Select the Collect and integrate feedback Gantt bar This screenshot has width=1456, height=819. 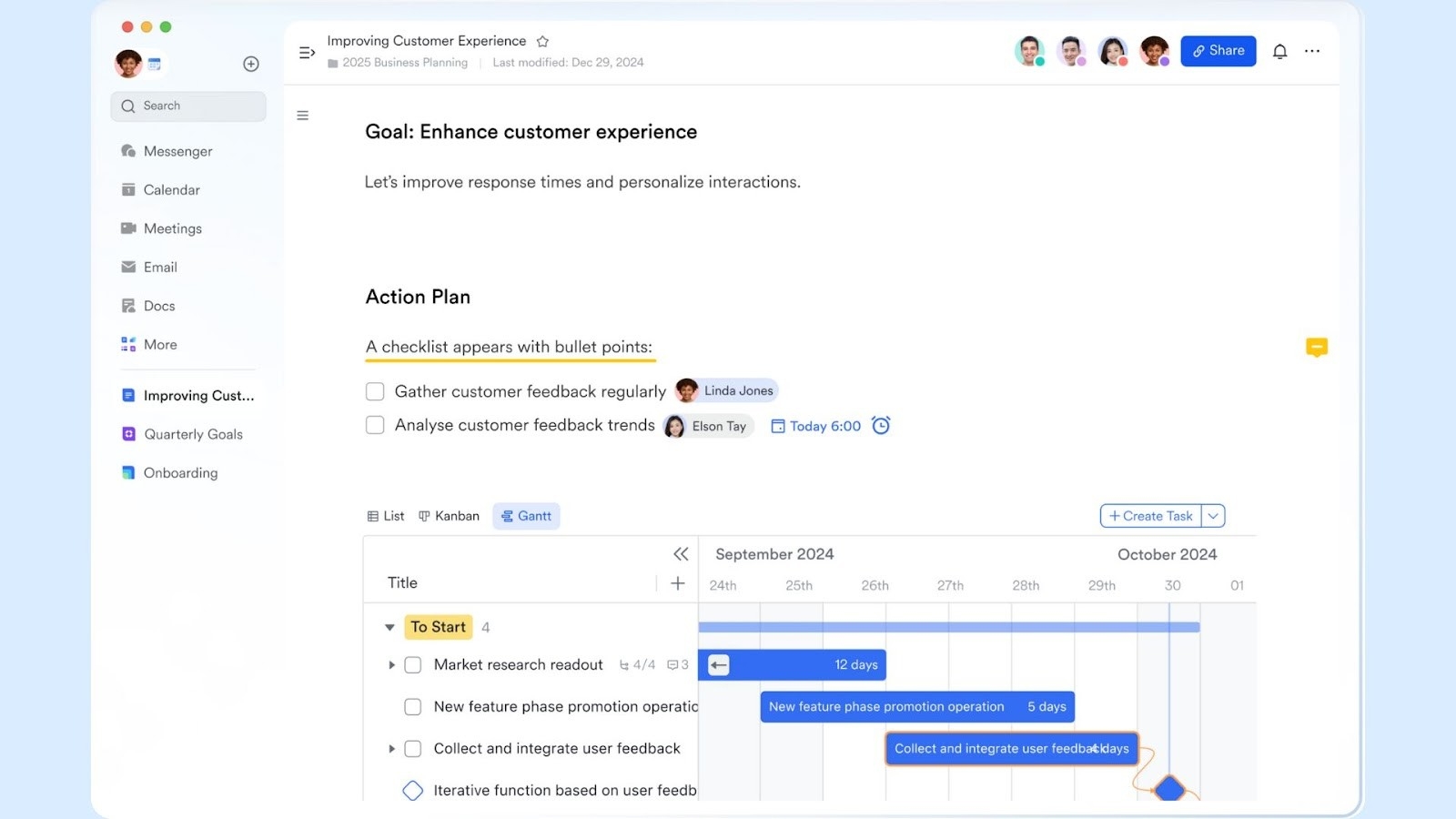click(1012, 749)
